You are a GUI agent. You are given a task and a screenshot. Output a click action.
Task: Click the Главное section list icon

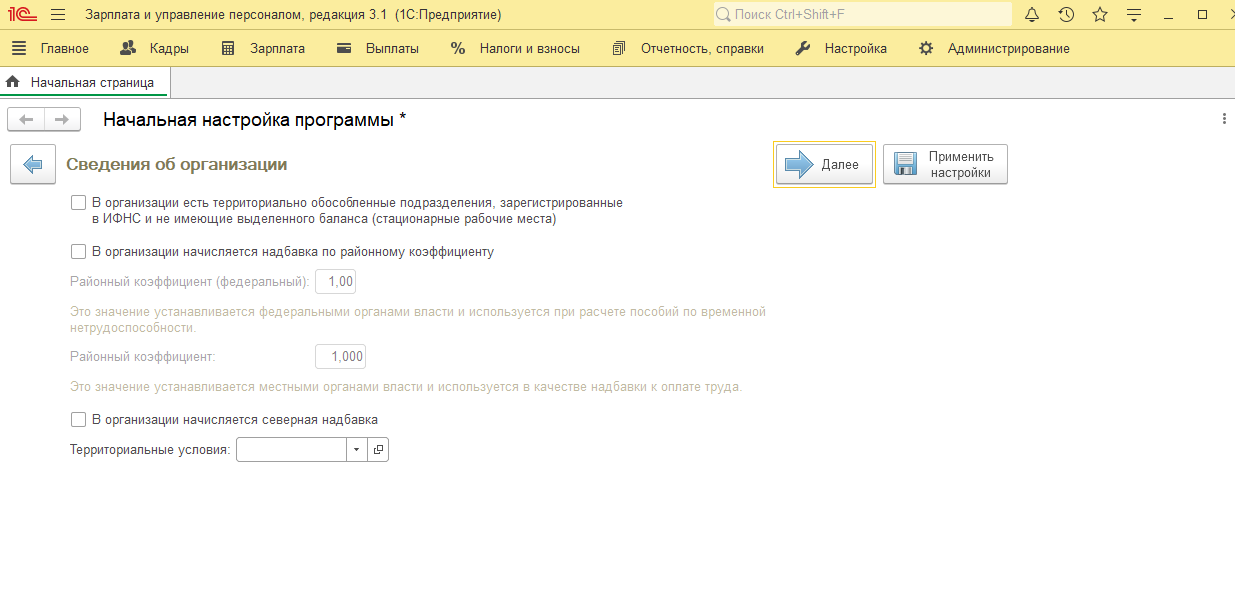point(19,48)
